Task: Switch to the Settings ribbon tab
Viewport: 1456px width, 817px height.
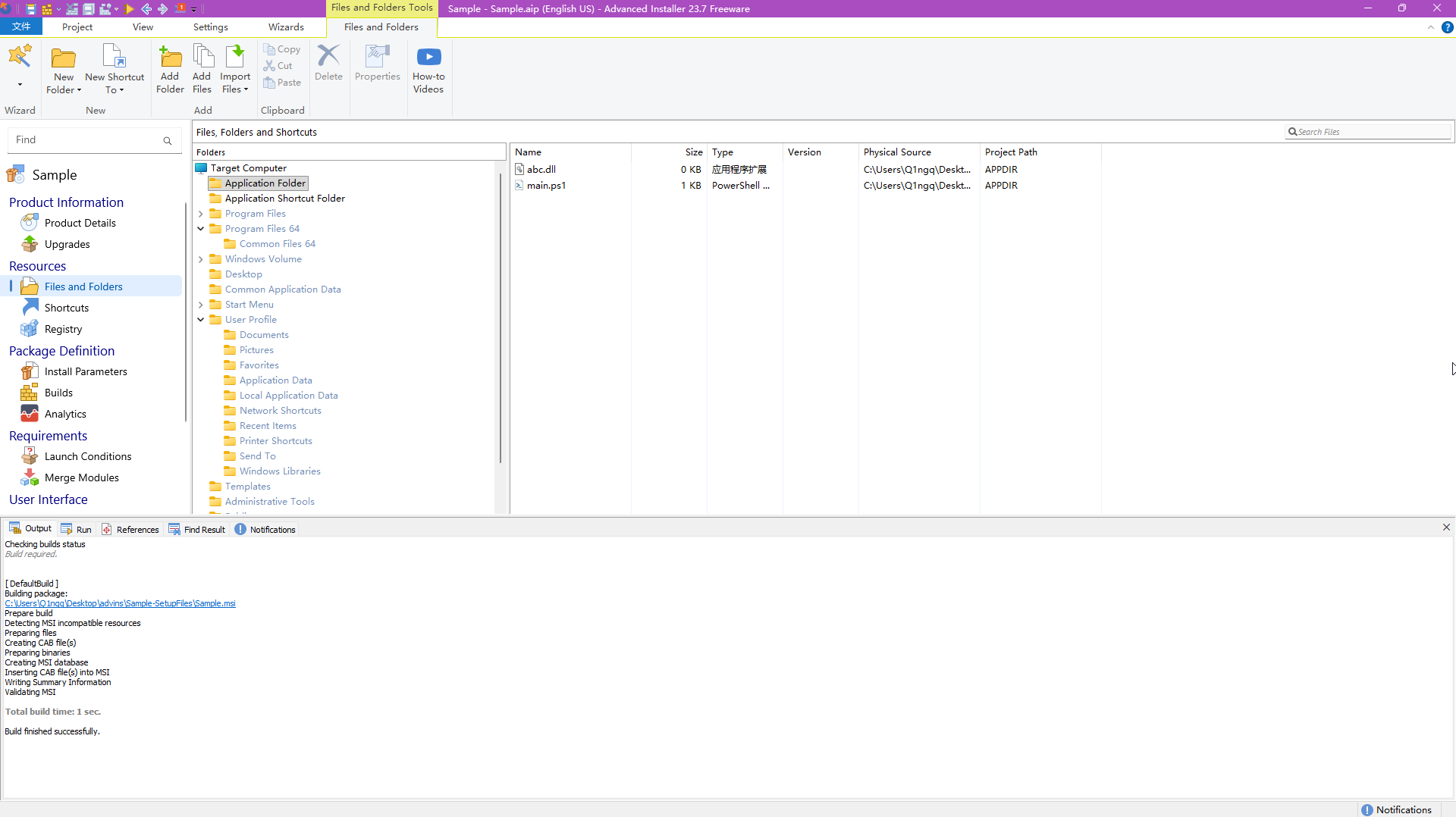Action: (211, 27)
